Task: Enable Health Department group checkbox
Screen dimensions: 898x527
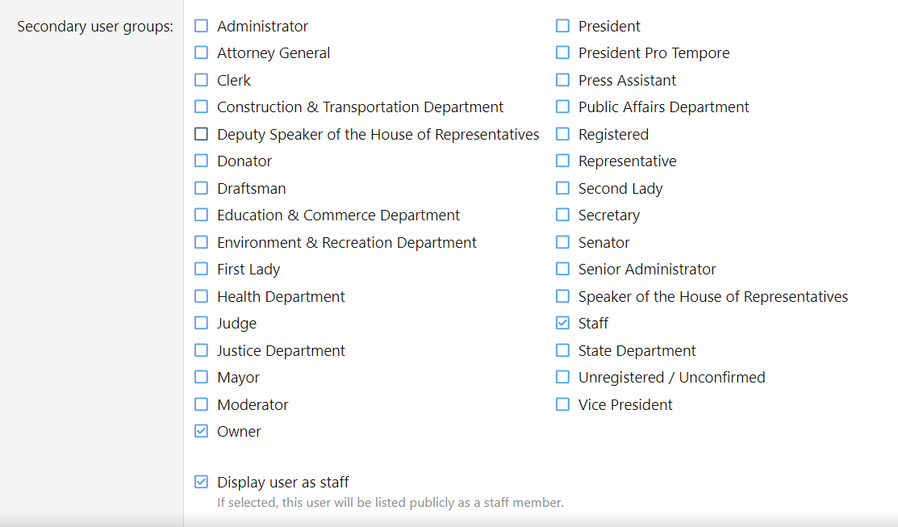Action: point(201,296)
